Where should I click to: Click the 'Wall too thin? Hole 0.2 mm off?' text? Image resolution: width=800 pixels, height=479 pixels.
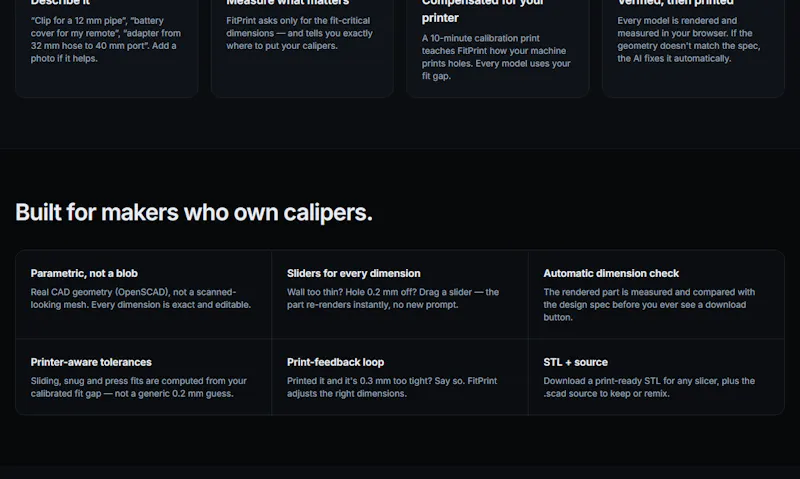pyautogui.click(x=393, y=298)
